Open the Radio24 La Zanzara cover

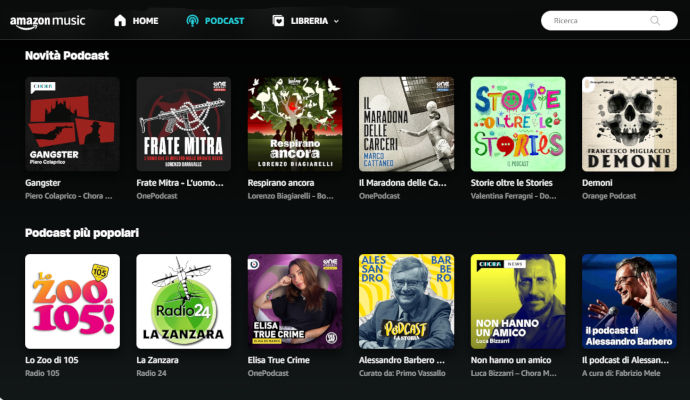pyautogui.click(x=184, y=301)
